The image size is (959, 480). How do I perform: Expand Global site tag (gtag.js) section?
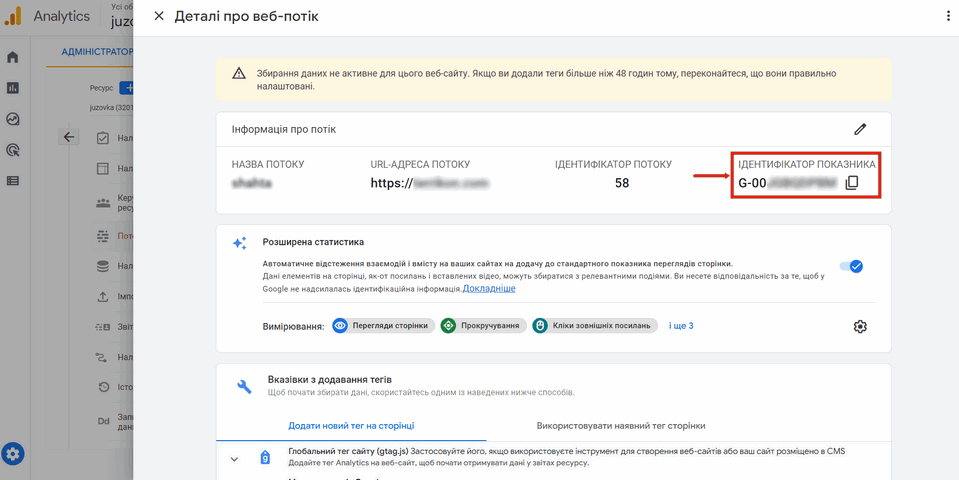[x=234, y=459]
